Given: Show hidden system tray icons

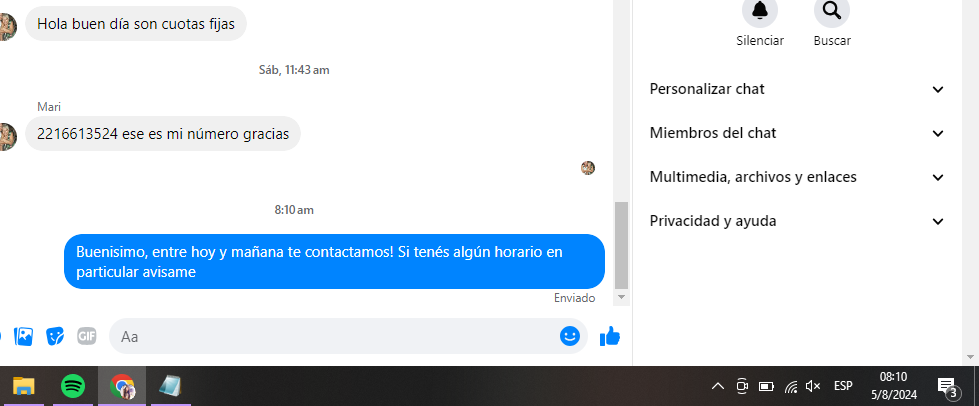Looking at the screenshot, I should pos(718,387).
